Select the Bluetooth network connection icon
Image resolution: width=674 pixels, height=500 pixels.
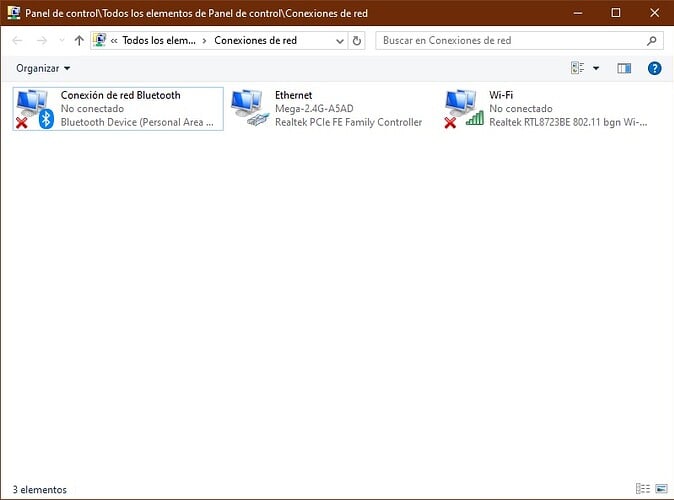[x=35, y=109]
